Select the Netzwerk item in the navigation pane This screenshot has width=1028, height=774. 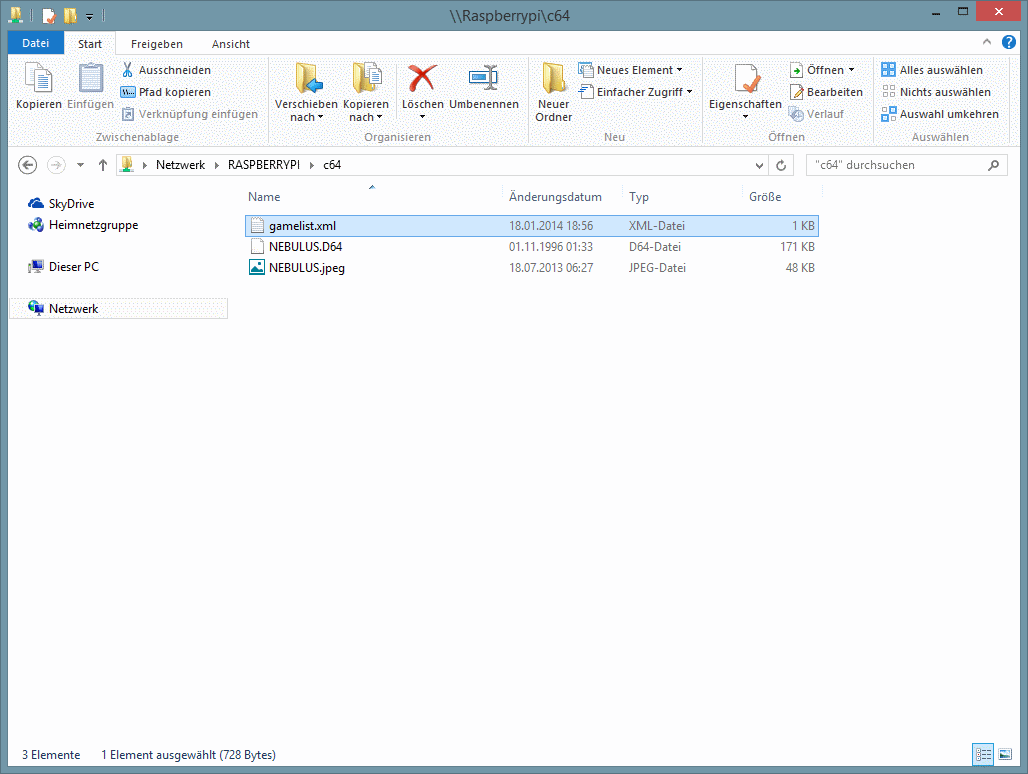pyautogui.click(x=73, y=309)
